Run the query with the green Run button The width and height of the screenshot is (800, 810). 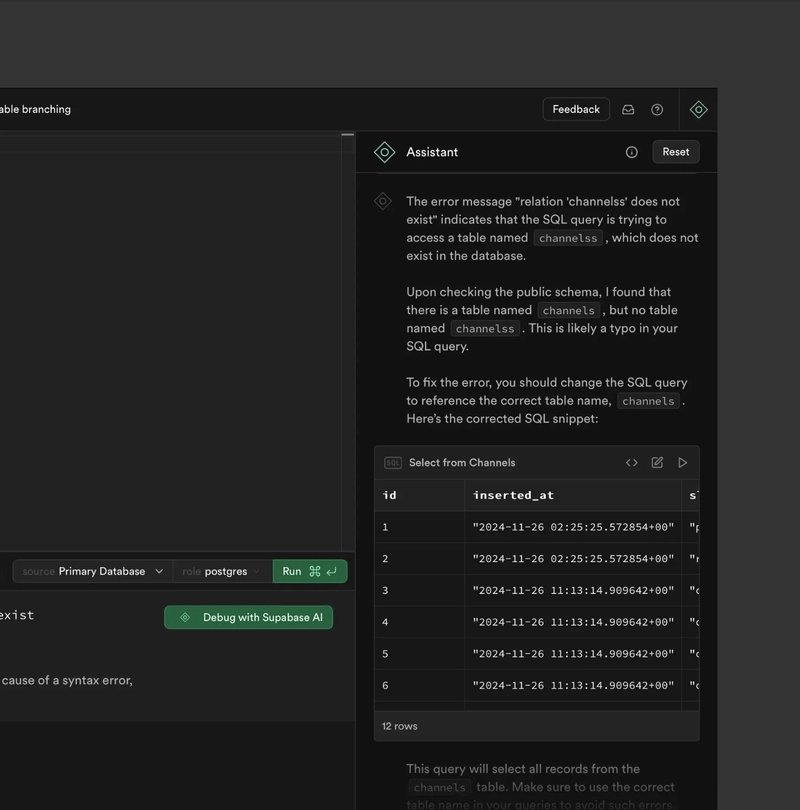[310, 571]
